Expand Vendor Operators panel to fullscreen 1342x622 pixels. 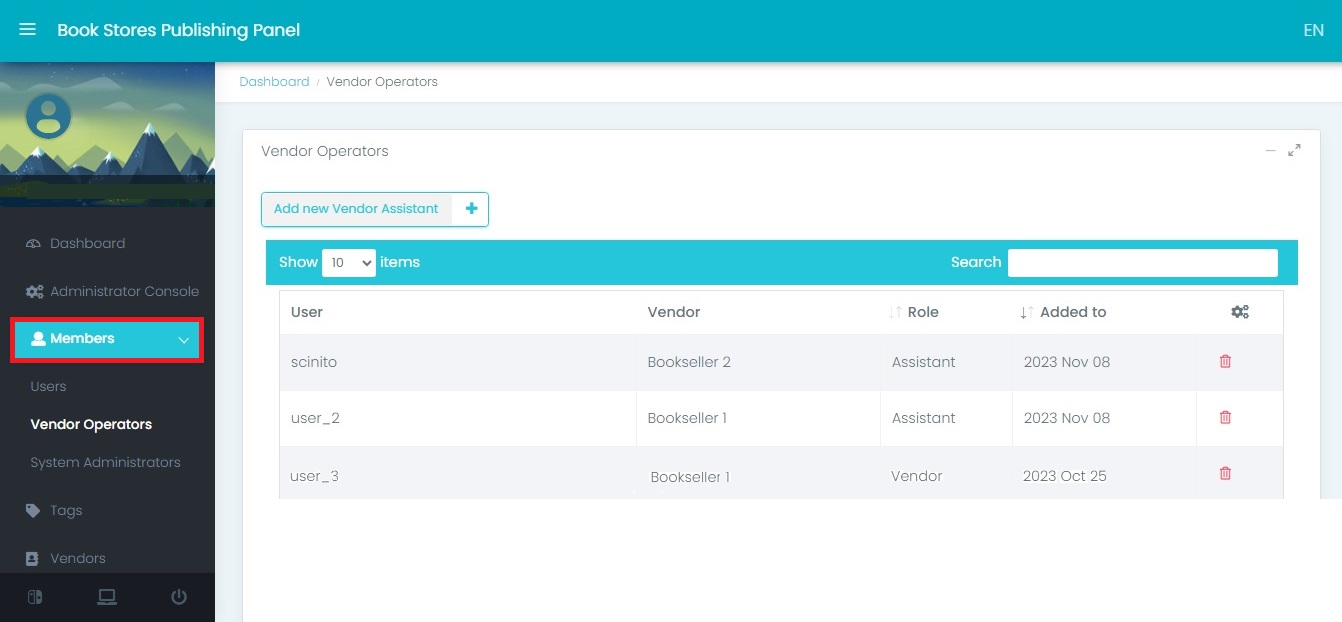click(1294, 151)
